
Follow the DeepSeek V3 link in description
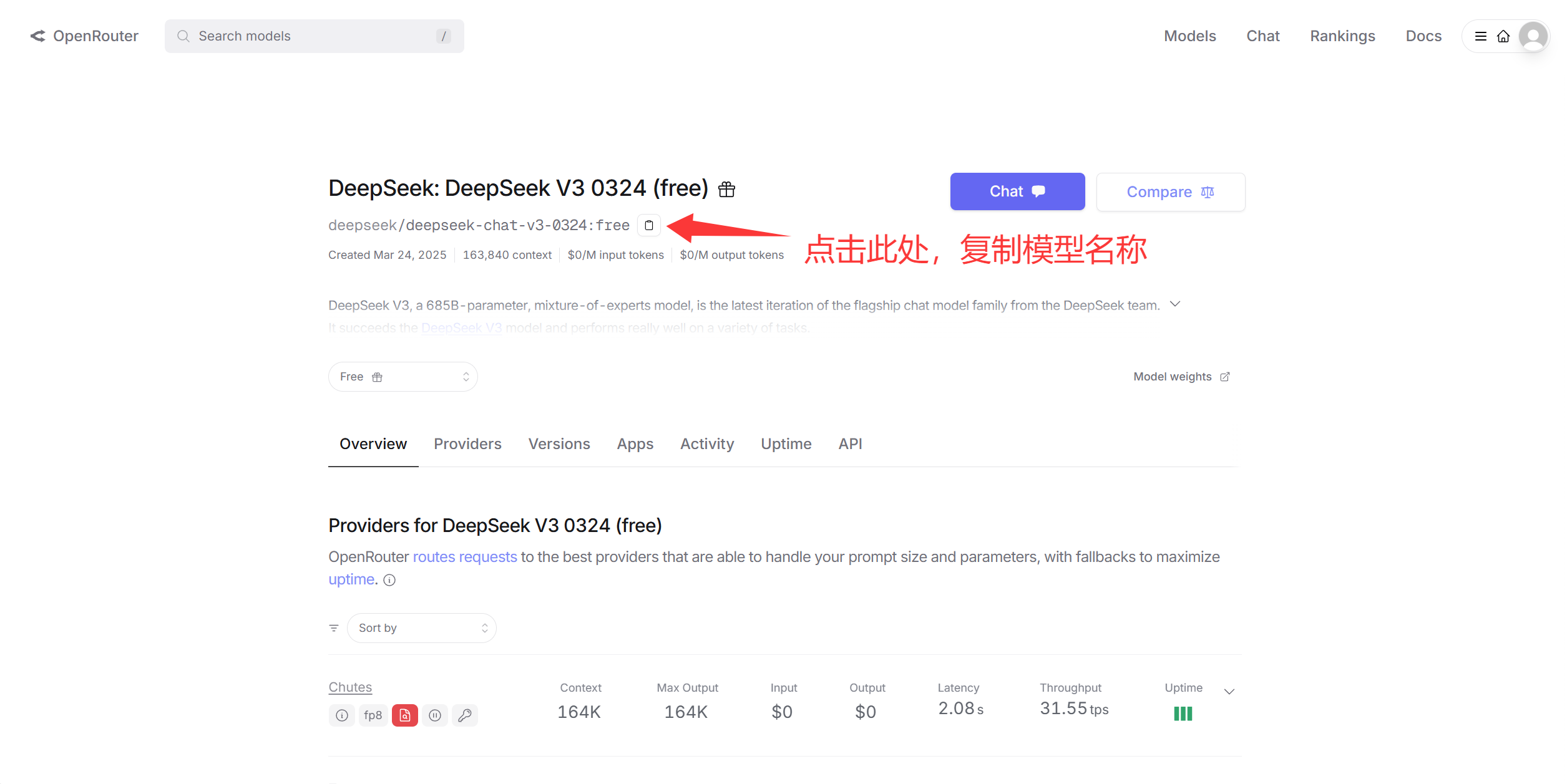point(461,328)
